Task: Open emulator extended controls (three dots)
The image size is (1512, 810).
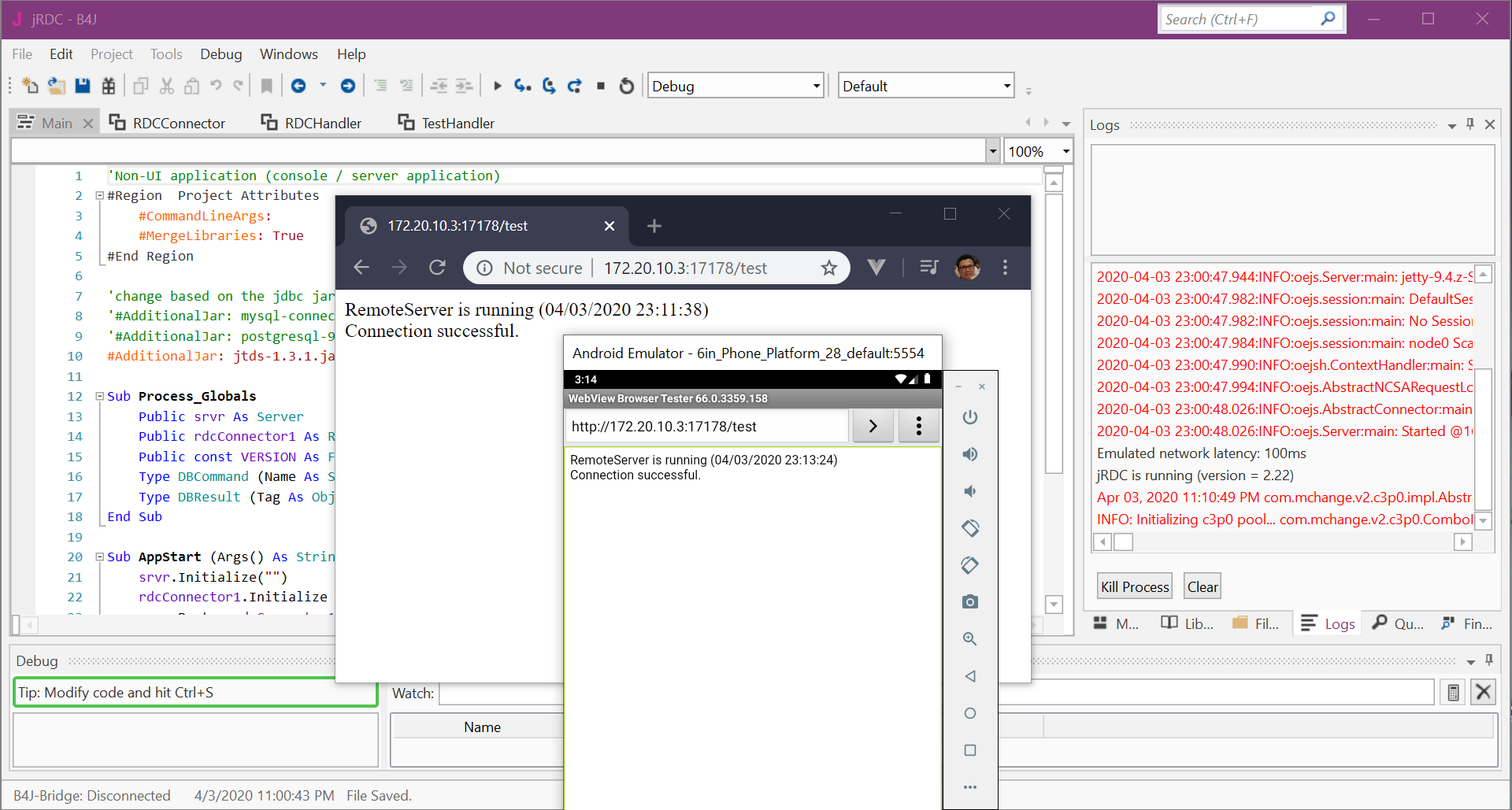Action: (x=970, y=787)
